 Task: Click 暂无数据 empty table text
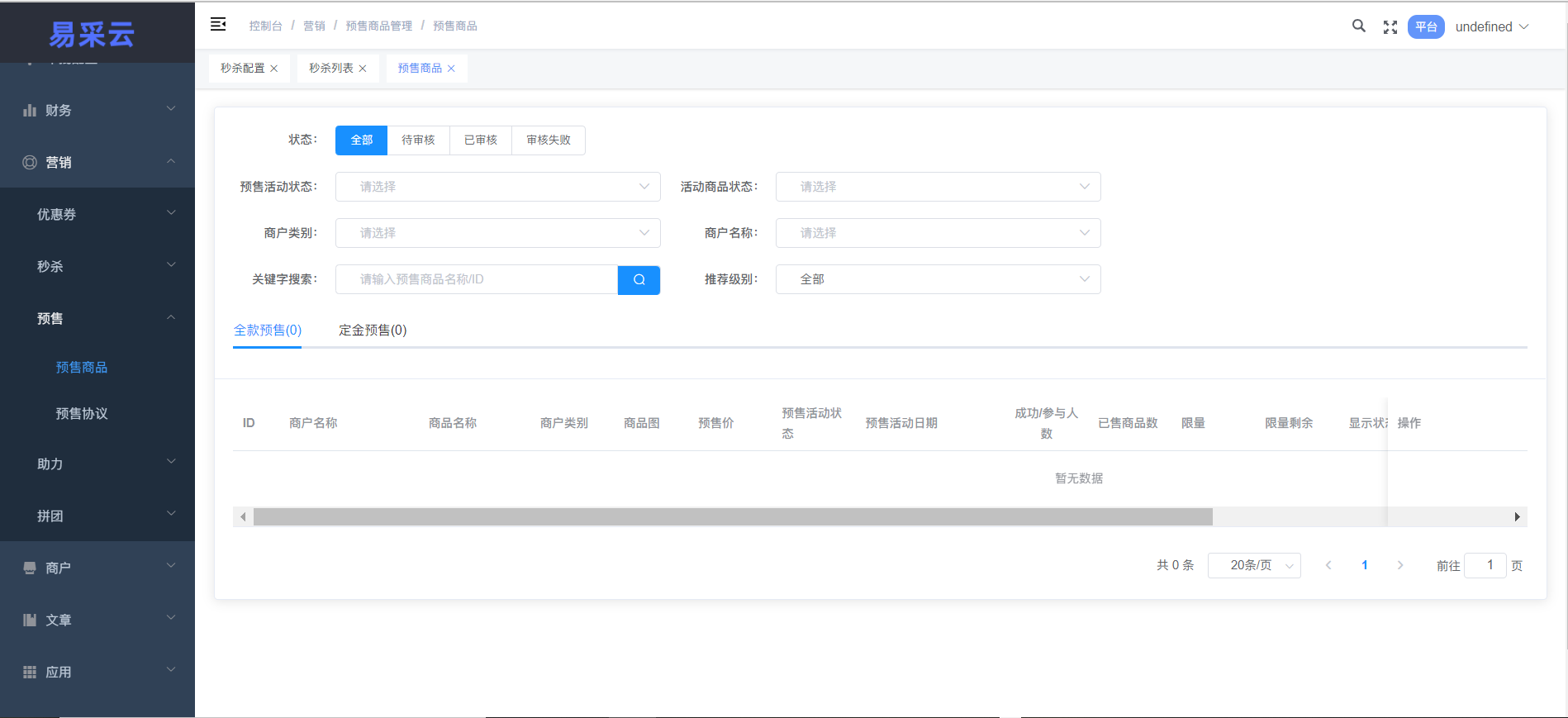click(1079, 478)
